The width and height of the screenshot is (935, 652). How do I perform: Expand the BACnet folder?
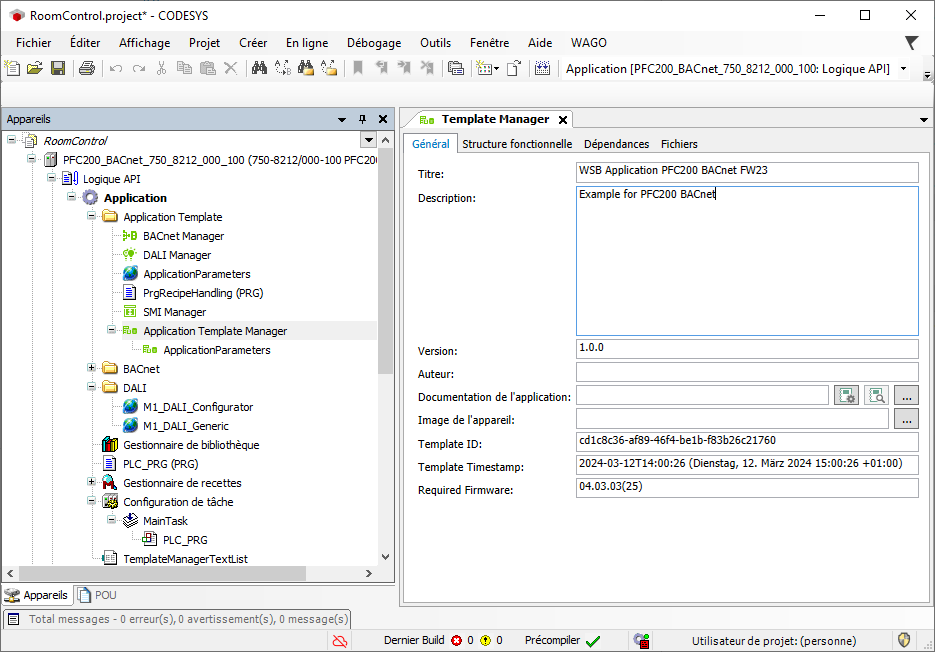91,367
